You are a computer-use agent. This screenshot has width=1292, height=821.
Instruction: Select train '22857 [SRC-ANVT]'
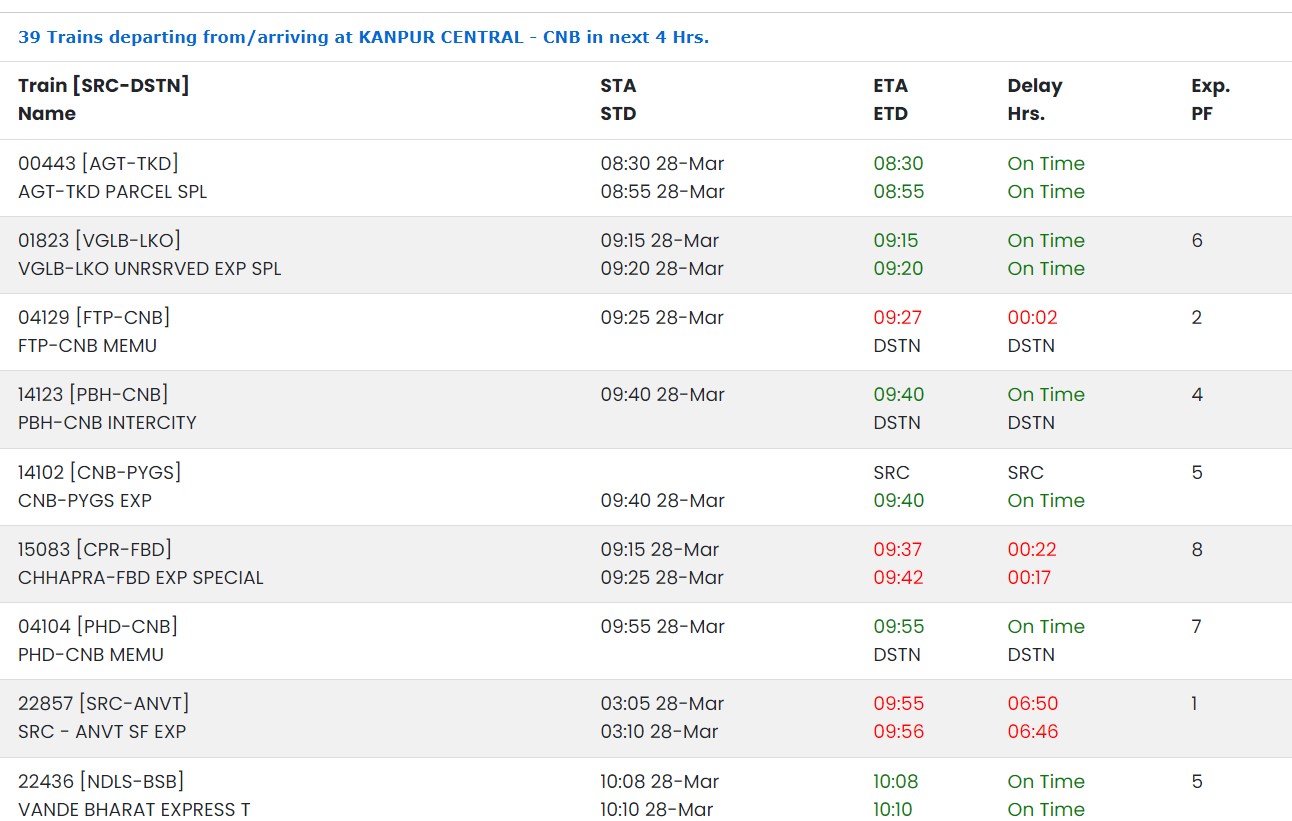[x=103, y=704]
